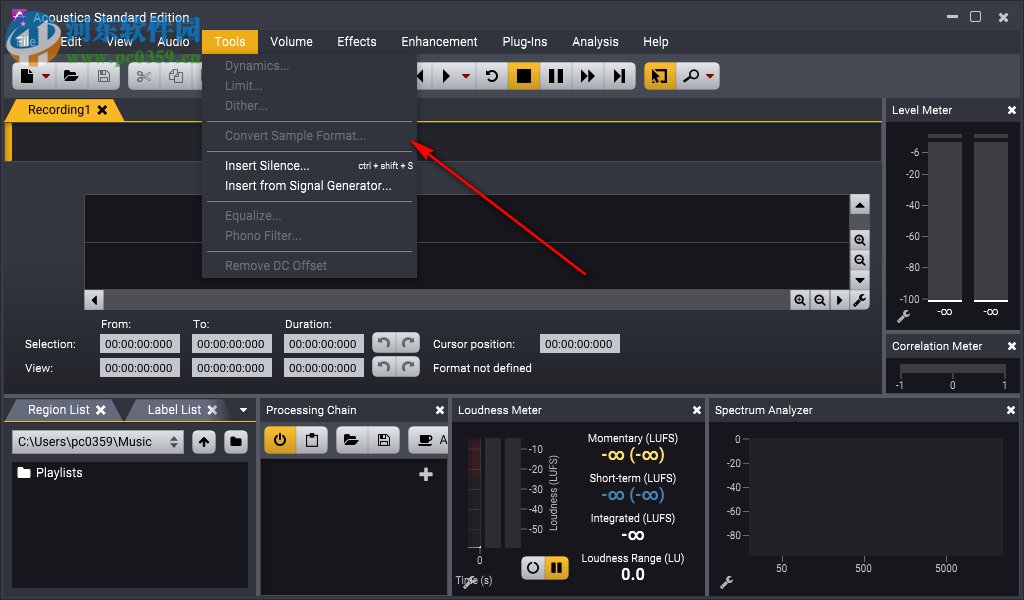The height and width of the screenshot is (600, 1024).
Task: Add a plug-in to Processing Chain
Action: (x=425, y=475)
